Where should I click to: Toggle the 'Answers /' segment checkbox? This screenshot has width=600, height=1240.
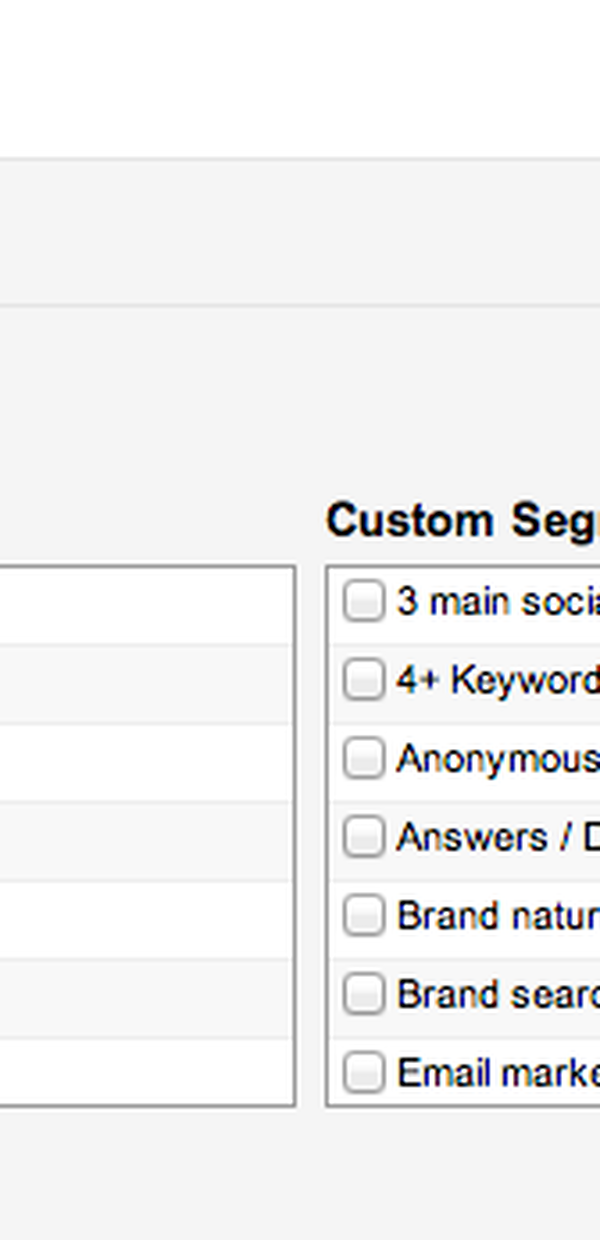[363, 837]
